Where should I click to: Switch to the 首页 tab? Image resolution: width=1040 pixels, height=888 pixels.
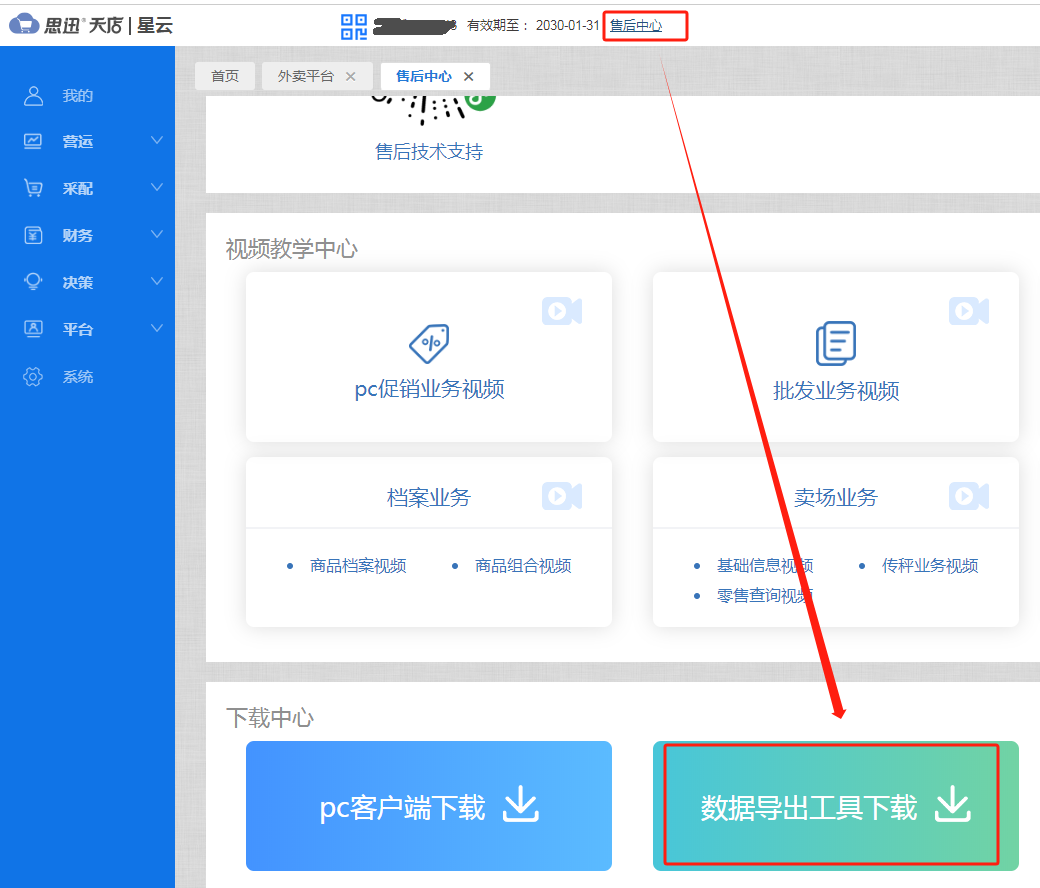[225, 76]
